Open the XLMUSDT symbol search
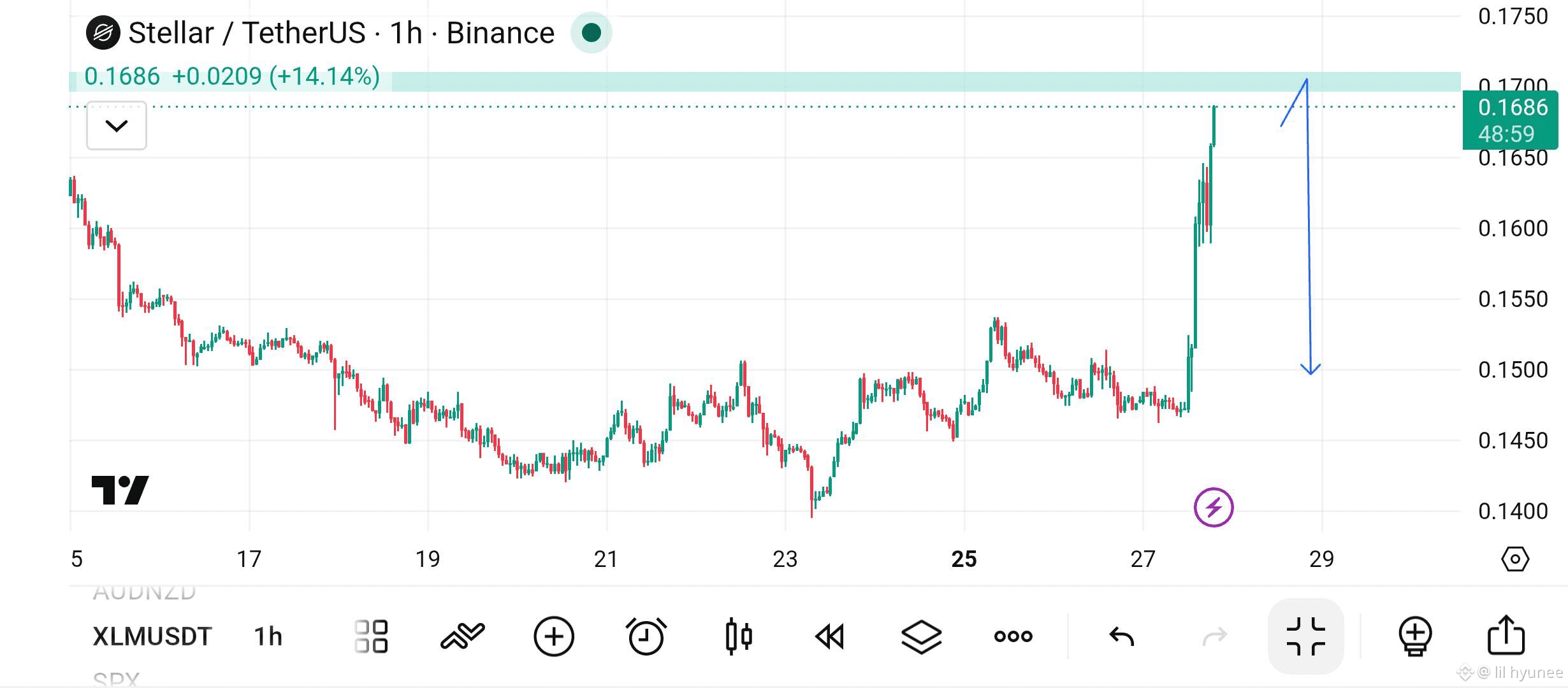Viewport: 1568px width, 688px height. coord(152,636)
